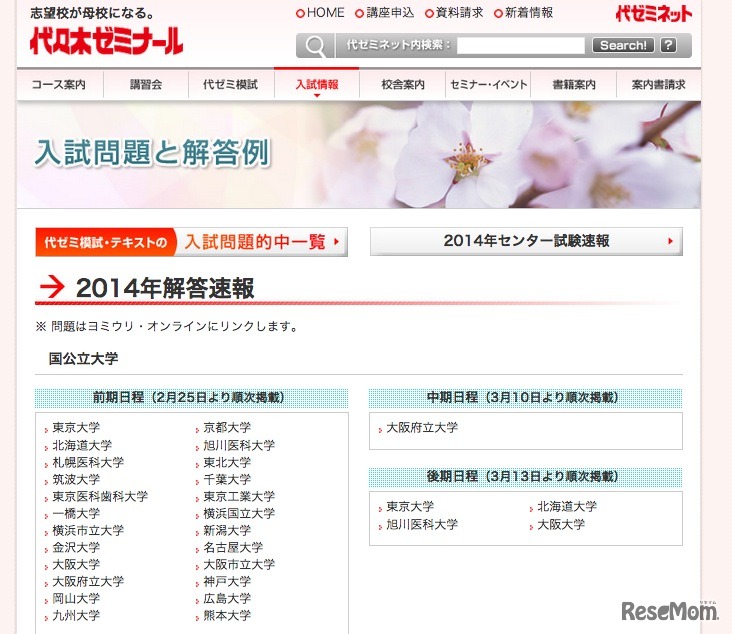The image size is (732, 634).
Task: Open 旭川医科大学 in 後期日程 box
Action: 422,524
